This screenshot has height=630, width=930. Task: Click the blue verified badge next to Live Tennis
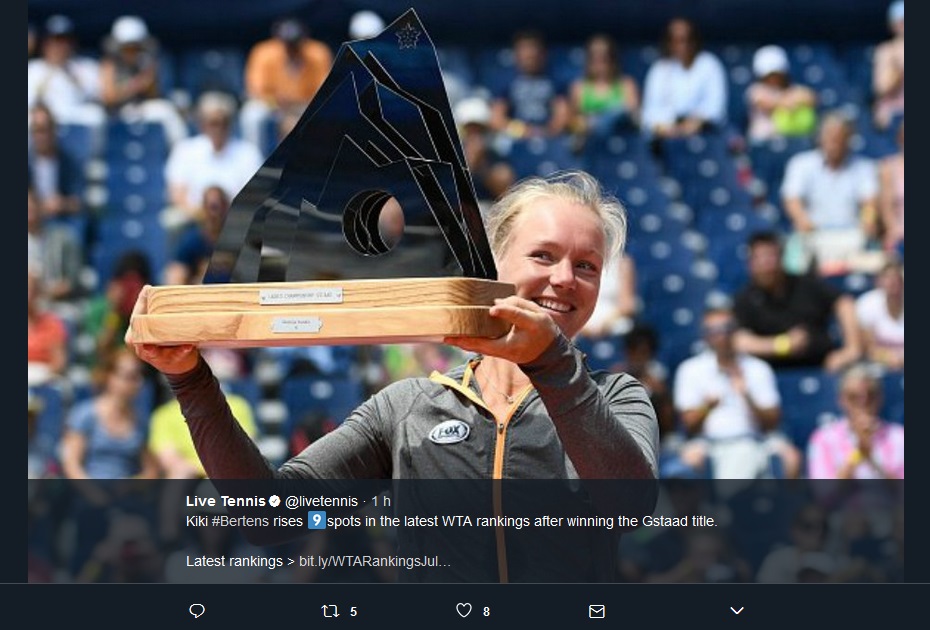(275, 501)
